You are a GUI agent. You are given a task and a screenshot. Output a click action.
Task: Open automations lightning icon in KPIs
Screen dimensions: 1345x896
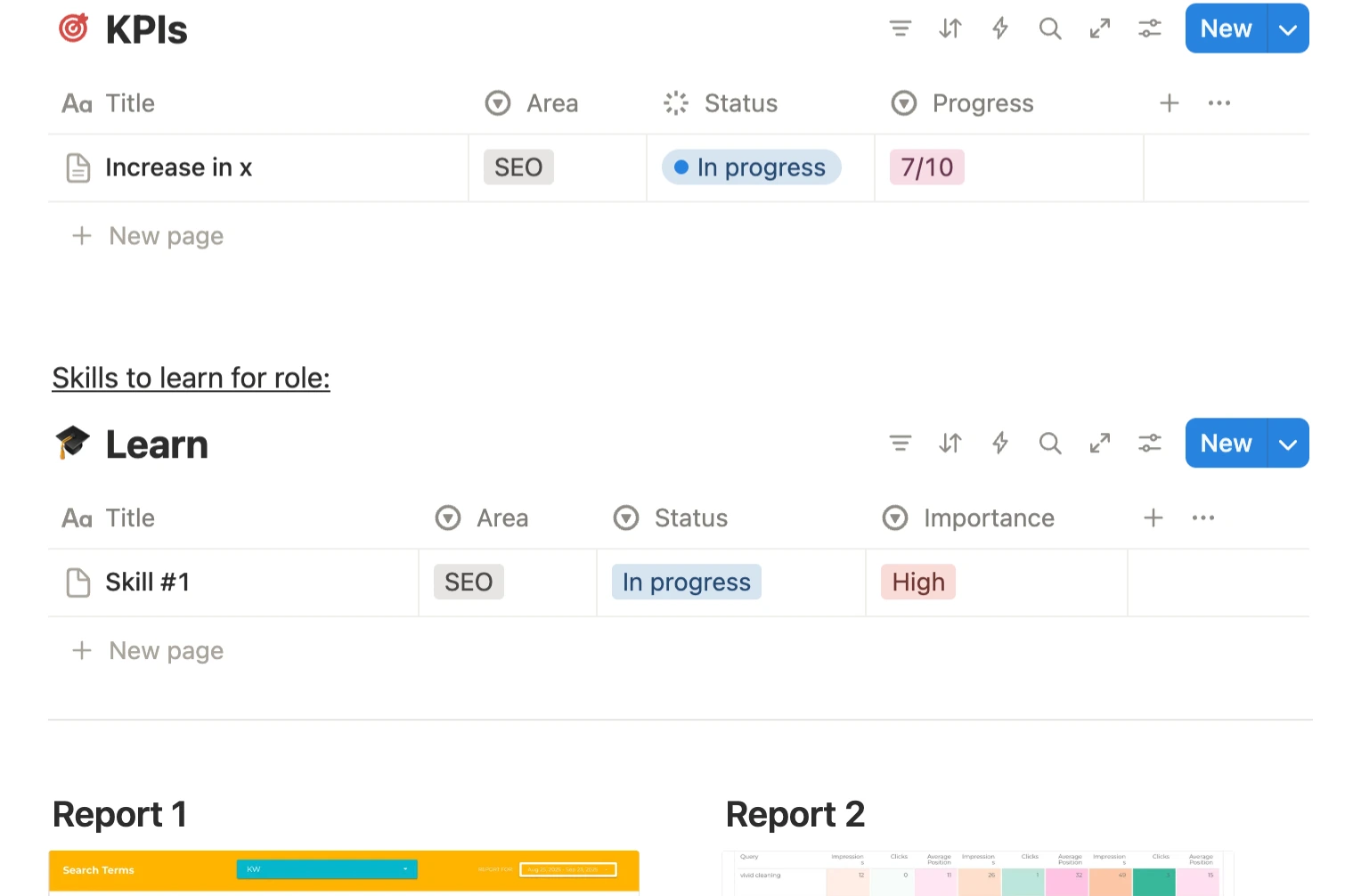[1000, 29]
